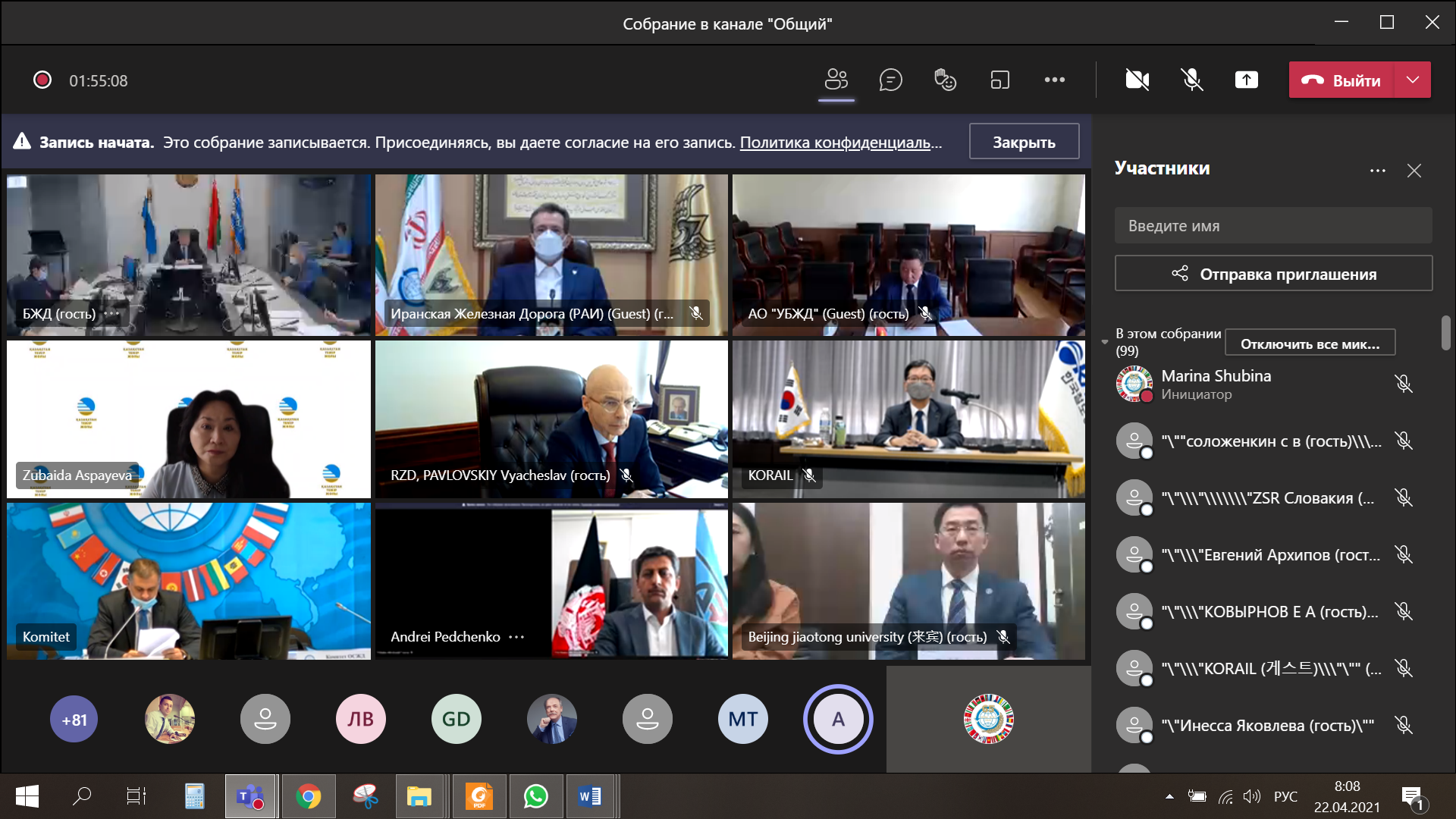Open the raise hand reactions icon

point(945,80)
